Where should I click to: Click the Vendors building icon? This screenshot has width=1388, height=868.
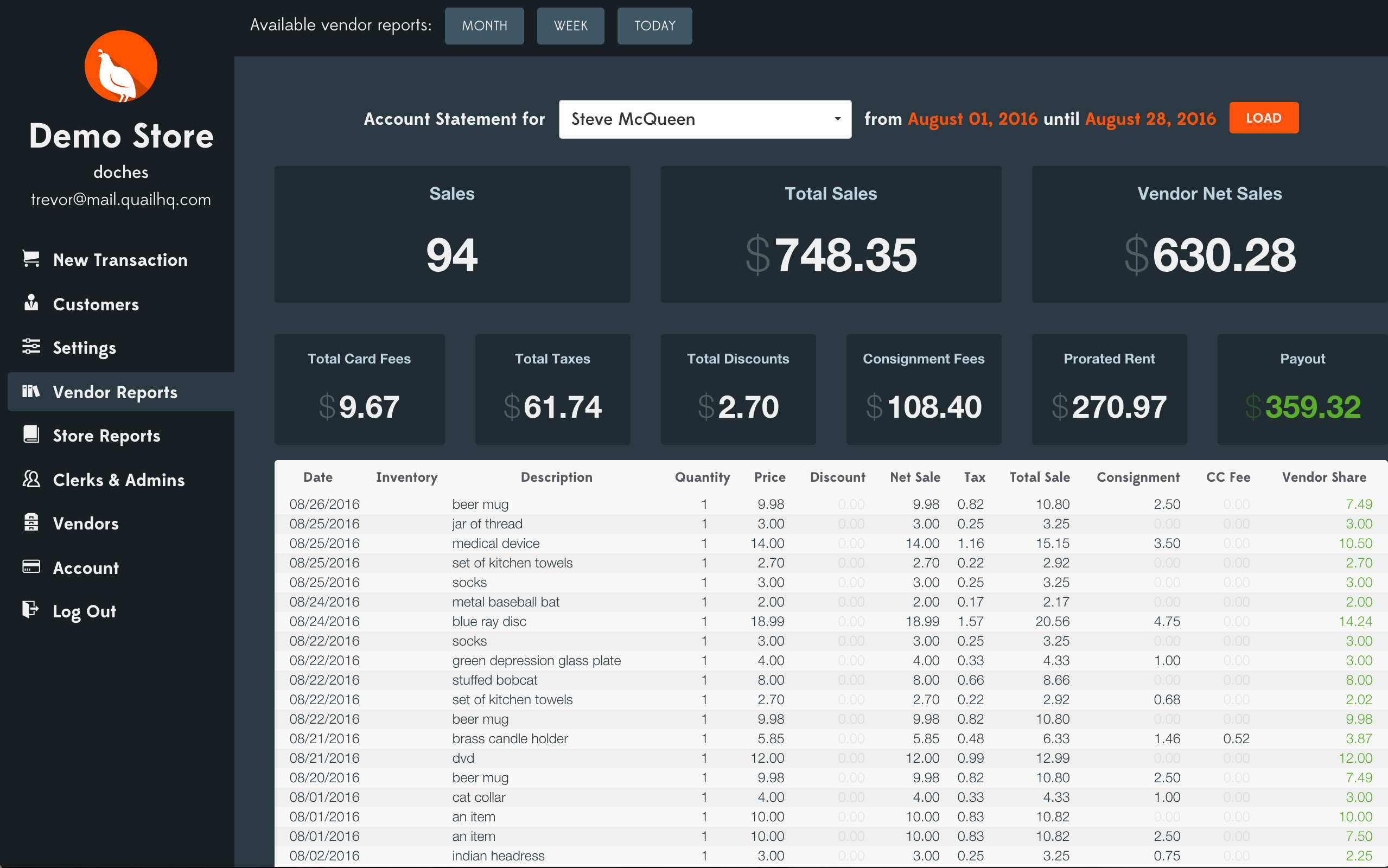pyautogui.click(x=31, y=522)
